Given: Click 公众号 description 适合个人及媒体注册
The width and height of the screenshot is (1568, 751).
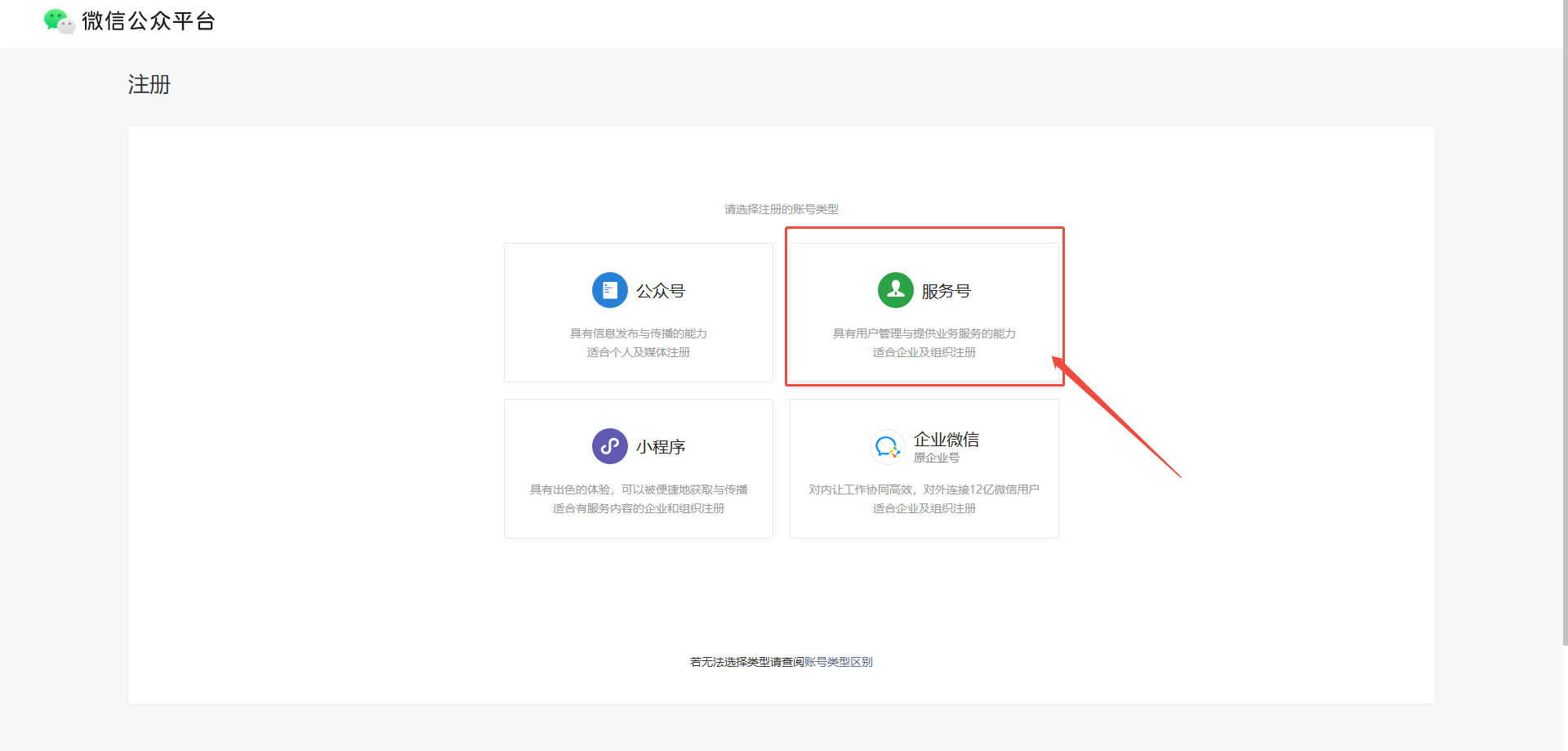Looking at the screenshot, I should (638, 352).
